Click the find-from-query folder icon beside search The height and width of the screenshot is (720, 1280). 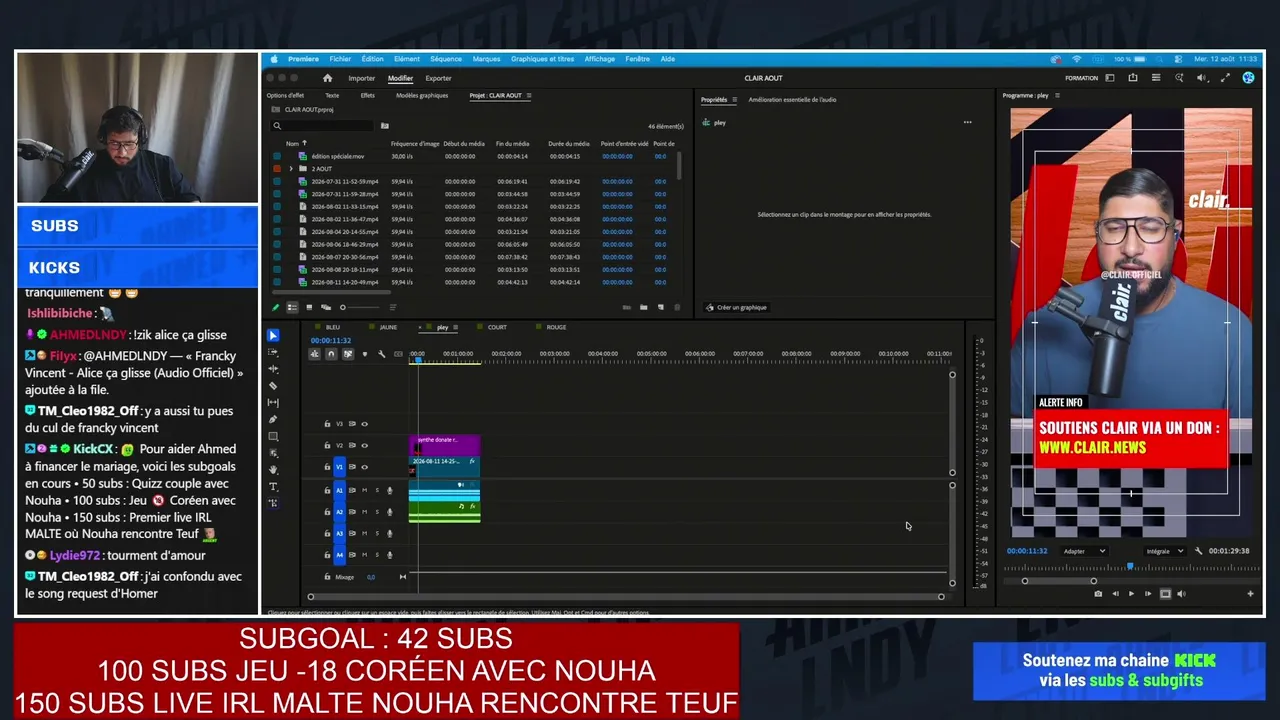(385, 126)
